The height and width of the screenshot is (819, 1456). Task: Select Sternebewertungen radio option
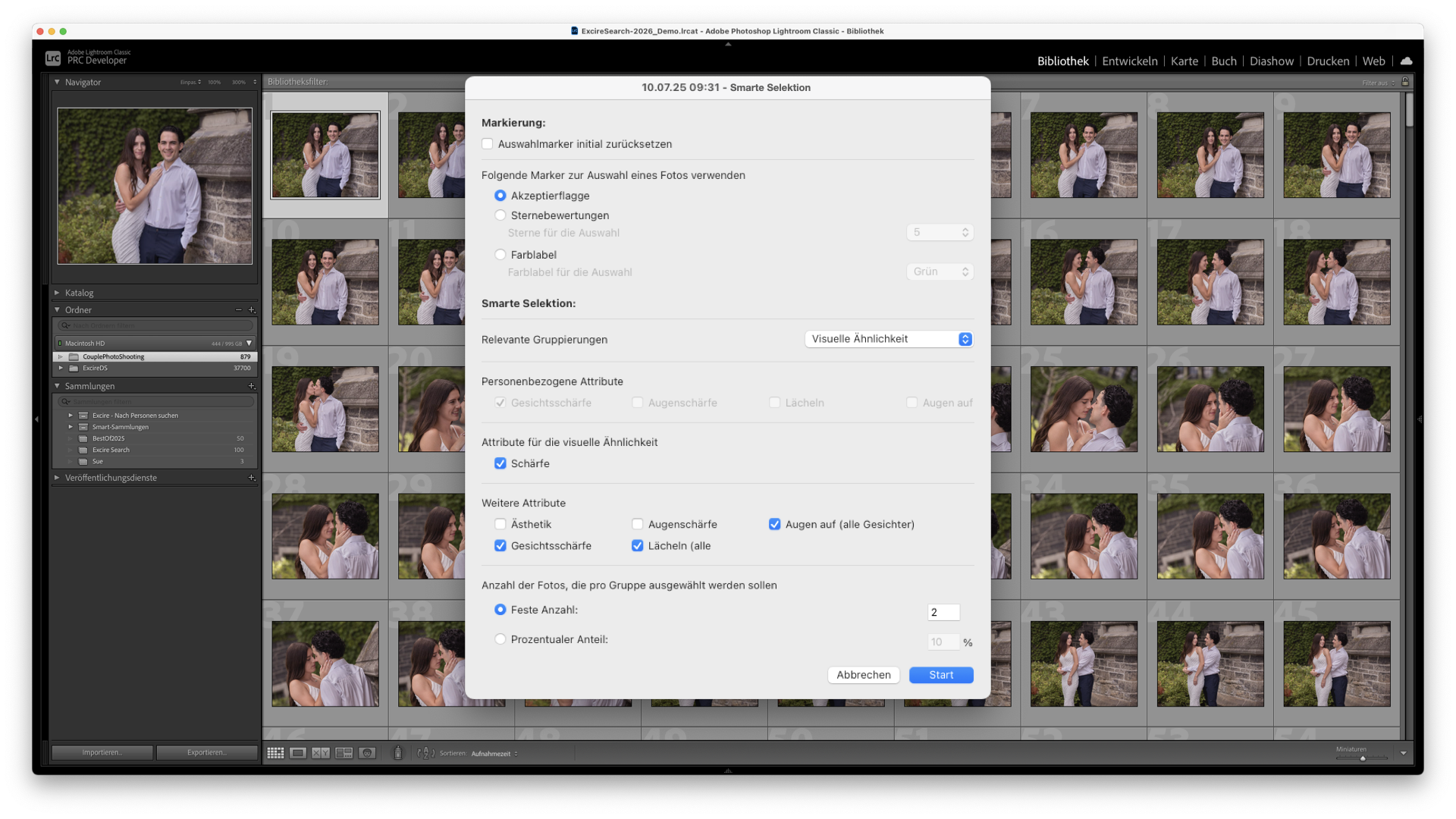pos(500,215)
